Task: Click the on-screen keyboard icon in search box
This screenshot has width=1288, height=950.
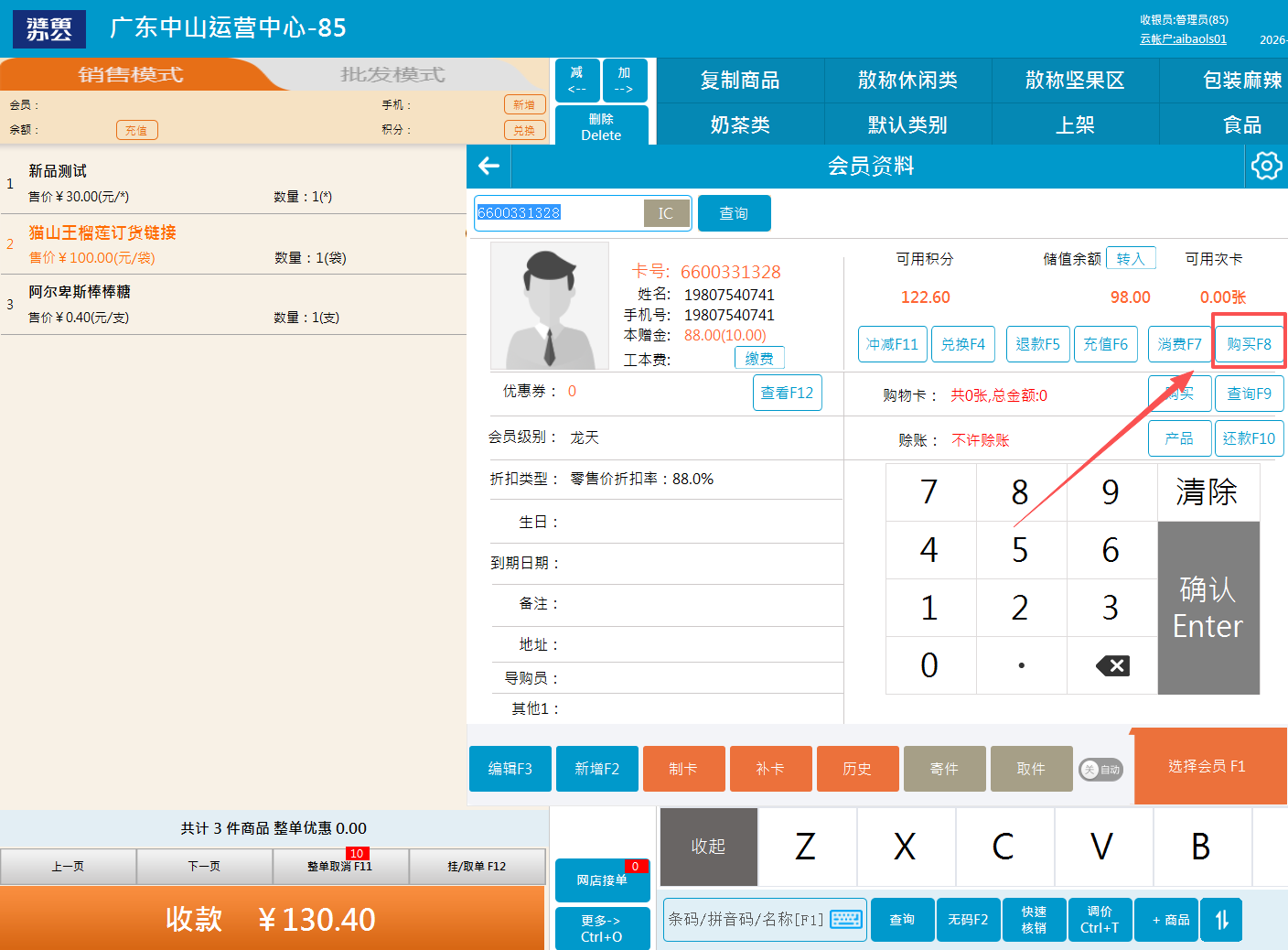Action: pos(846,919)
